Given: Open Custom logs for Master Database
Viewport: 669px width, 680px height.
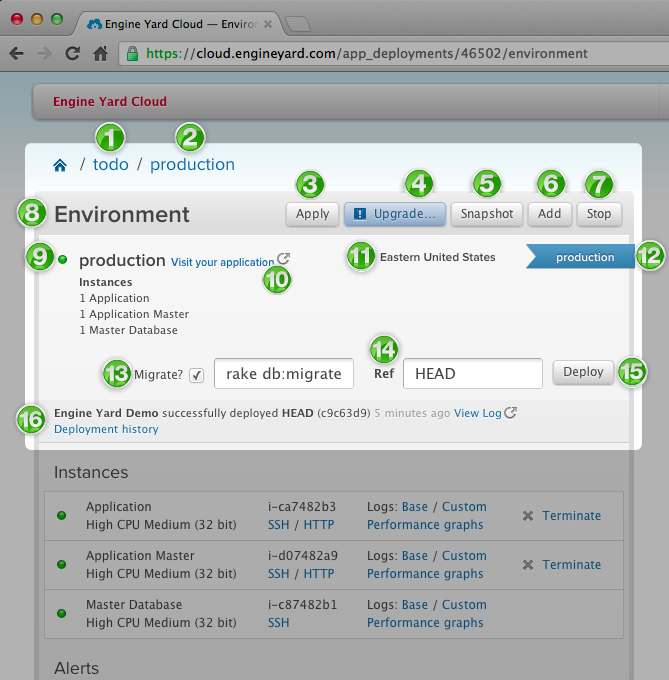Looking at the screenshot, I should point(464,605).
